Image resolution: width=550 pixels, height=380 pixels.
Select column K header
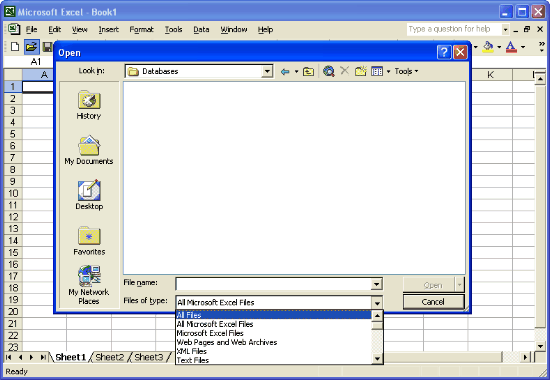[x=490, y=75]
